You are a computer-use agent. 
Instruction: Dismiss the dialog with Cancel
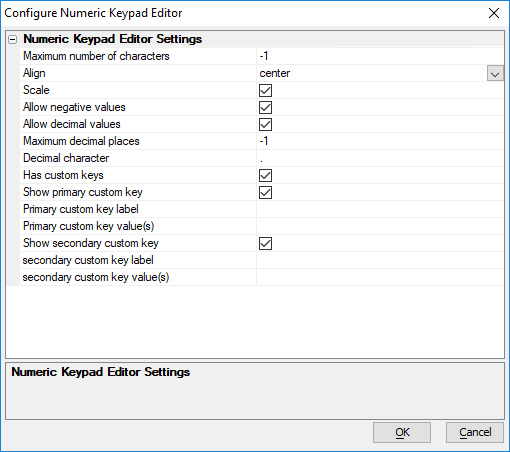475,432
